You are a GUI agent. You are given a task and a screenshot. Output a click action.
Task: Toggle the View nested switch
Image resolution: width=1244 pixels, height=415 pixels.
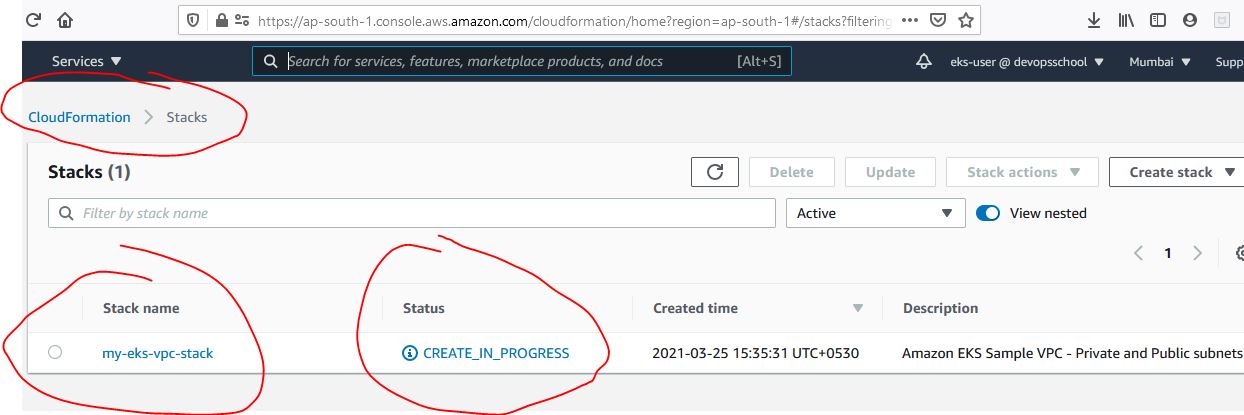coord(988,213)
